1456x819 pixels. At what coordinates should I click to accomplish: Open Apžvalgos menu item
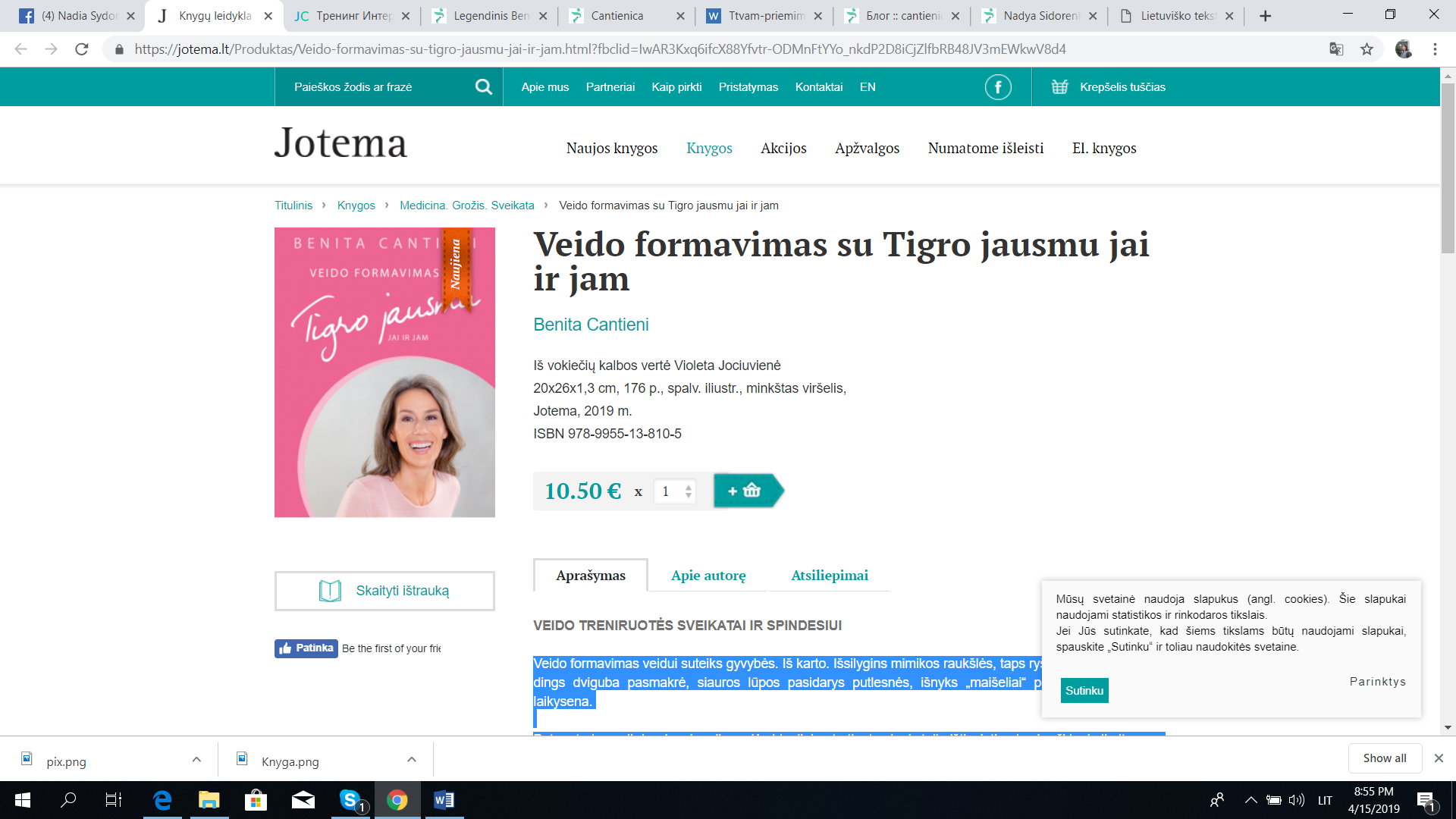(x=867, y=149)
